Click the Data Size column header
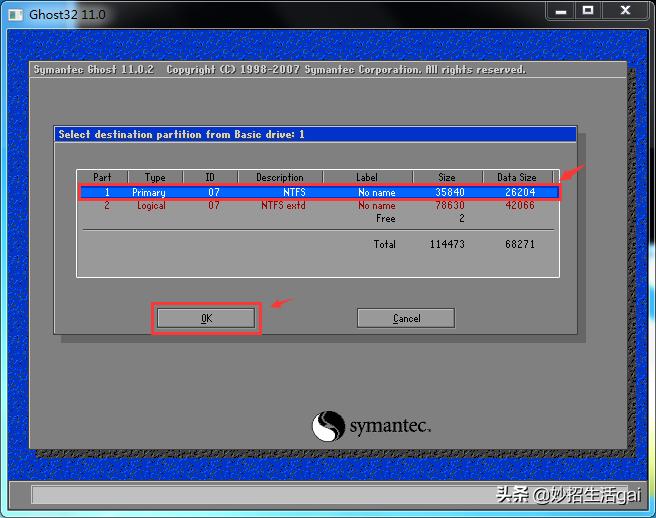Viewport: 656px width, 518px height. click(517, 177)
